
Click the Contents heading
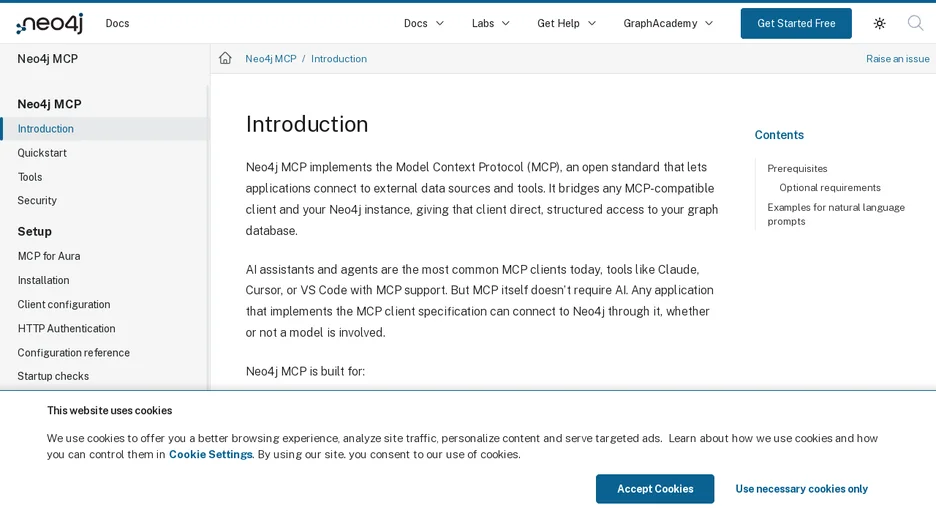click(x=779, y=135)
